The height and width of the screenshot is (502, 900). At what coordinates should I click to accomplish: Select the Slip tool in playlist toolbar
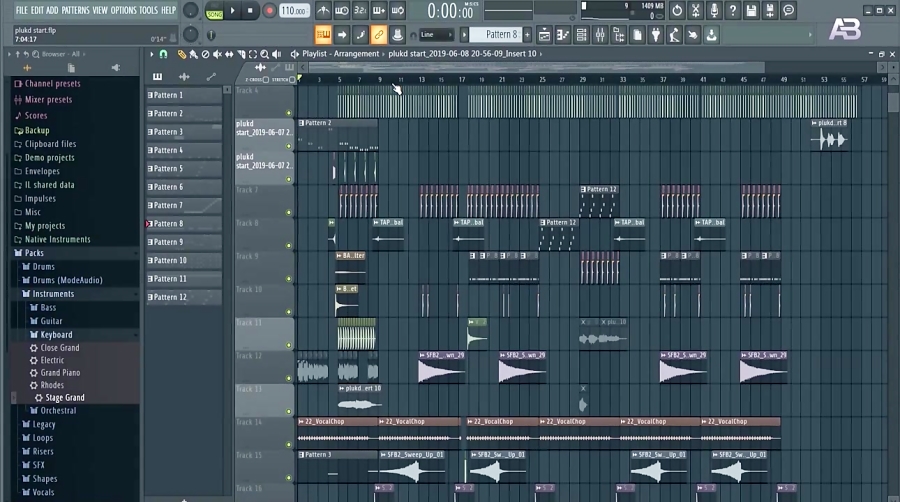[x=231, y=54]
